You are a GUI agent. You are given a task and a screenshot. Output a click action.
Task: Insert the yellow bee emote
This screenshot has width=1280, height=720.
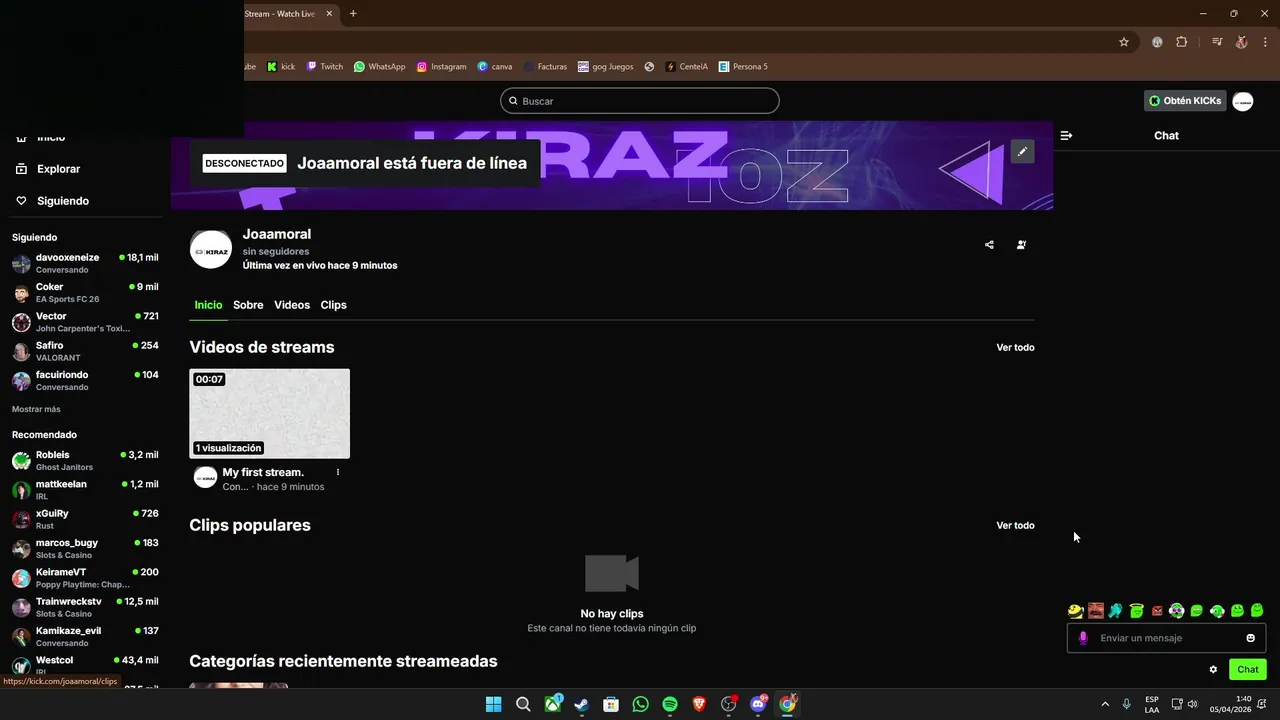pos(1076,610)
